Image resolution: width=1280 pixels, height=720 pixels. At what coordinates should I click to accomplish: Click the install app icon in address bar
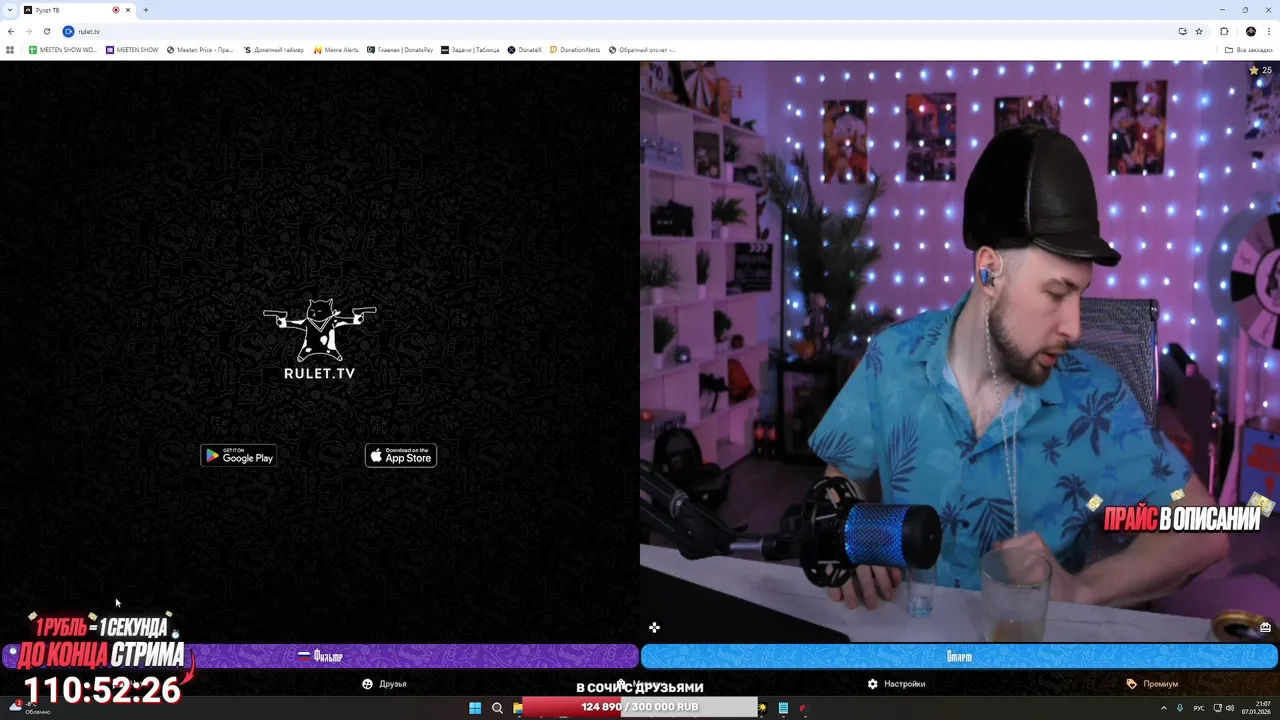click(1182, 31)
